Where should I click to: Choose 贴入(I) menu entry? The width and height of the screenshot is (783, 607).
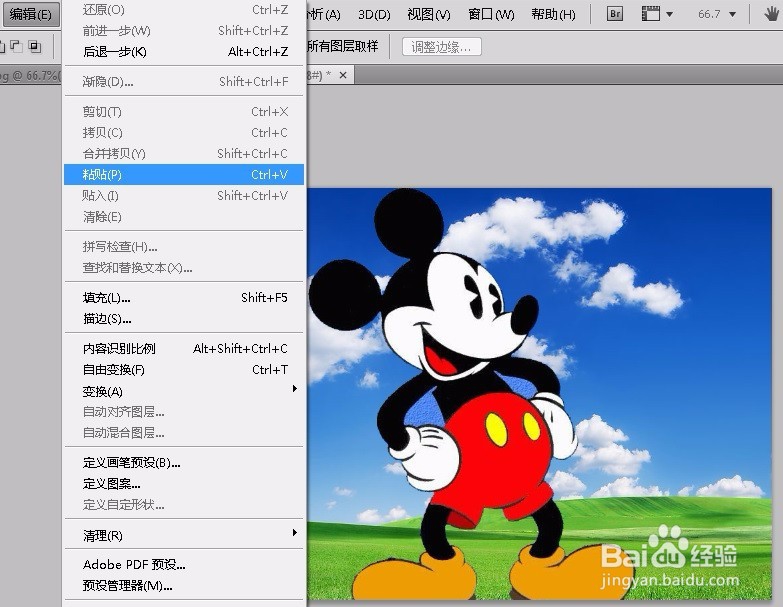pyautogui.click(x=184, y=196)
